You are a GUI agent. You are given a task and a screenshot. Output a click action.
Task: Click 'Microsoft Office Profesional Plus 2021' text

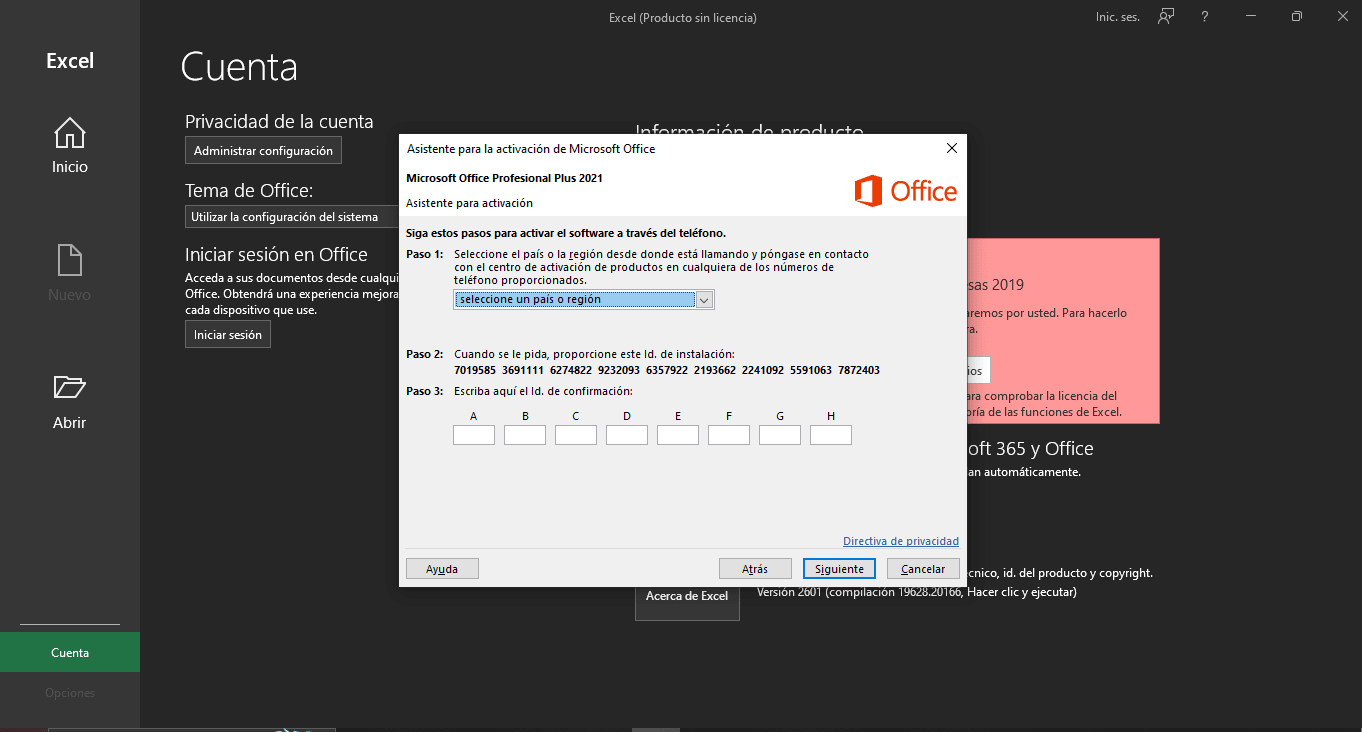[x=504, y=178]
